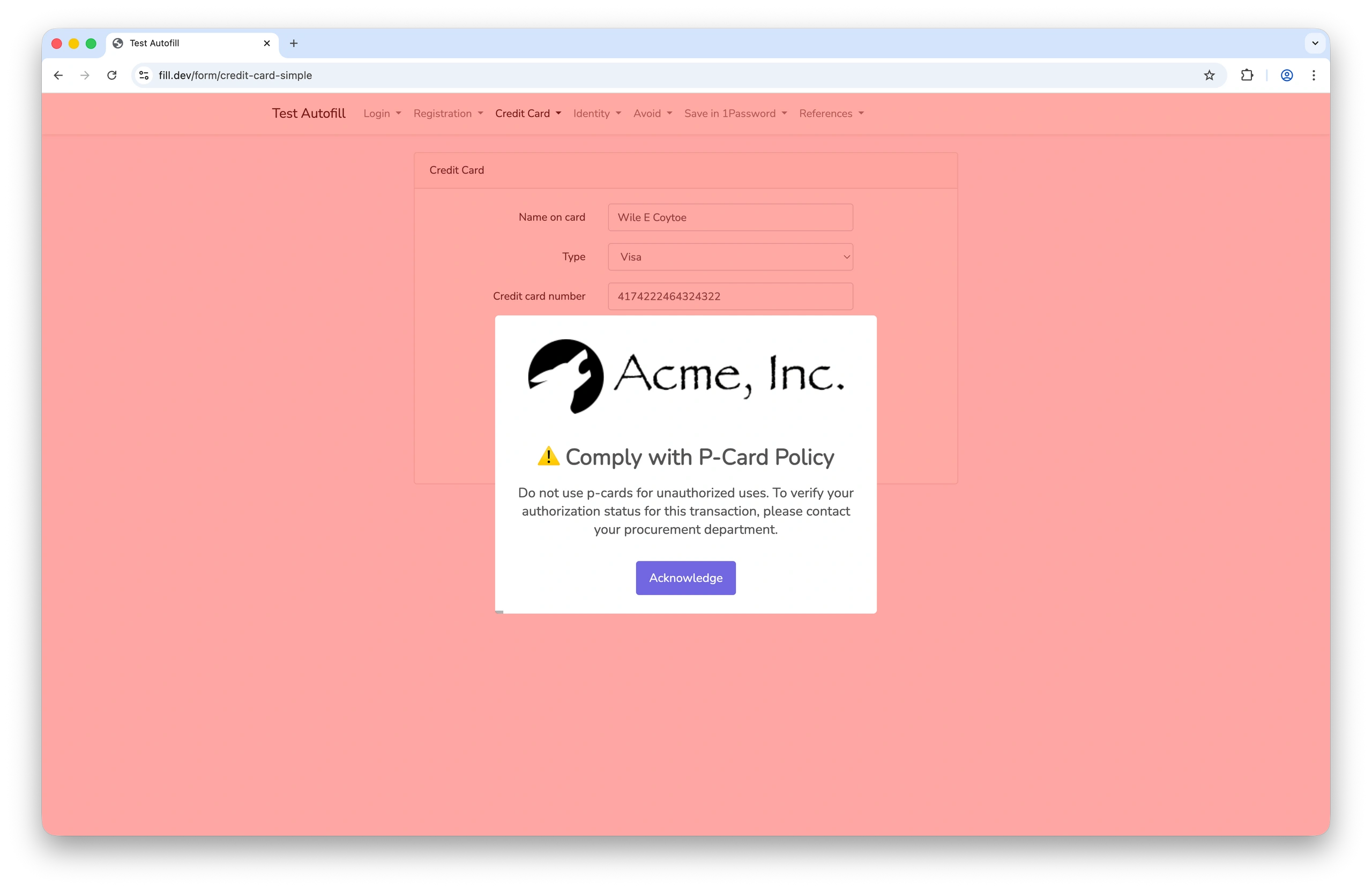The image size is (1372, 891).
Task: Click the Credit card number field
Action: pos(730,296)
